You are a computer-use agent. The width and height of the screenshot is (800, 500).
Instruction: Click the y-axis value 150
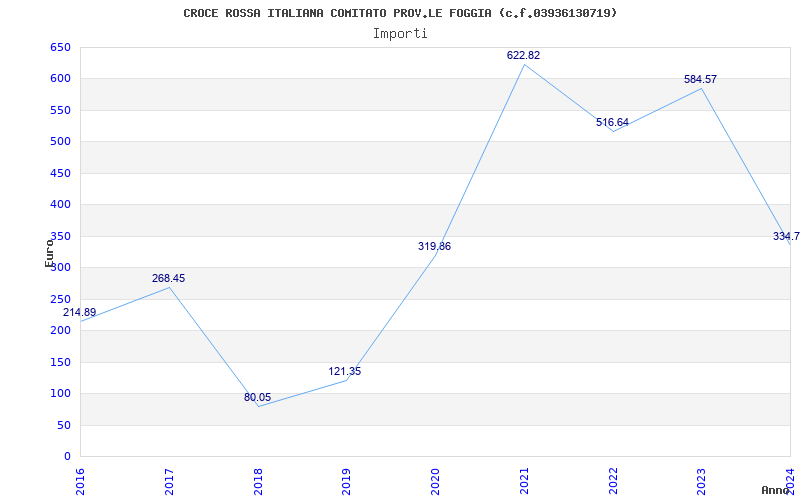point(60,362)
